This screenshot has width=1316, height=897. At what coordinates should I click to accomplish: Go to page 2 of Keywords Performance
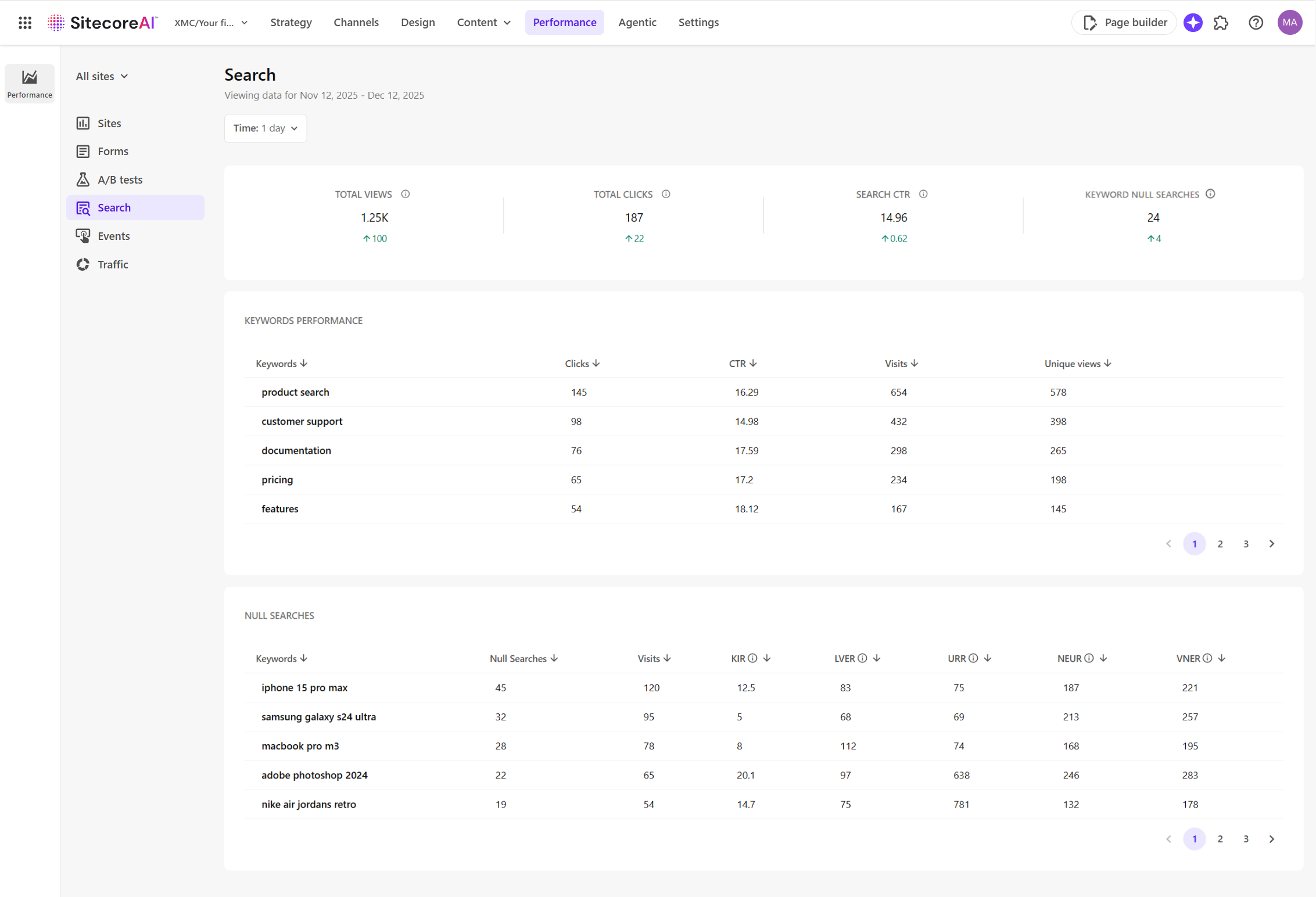coord(1220,544)
